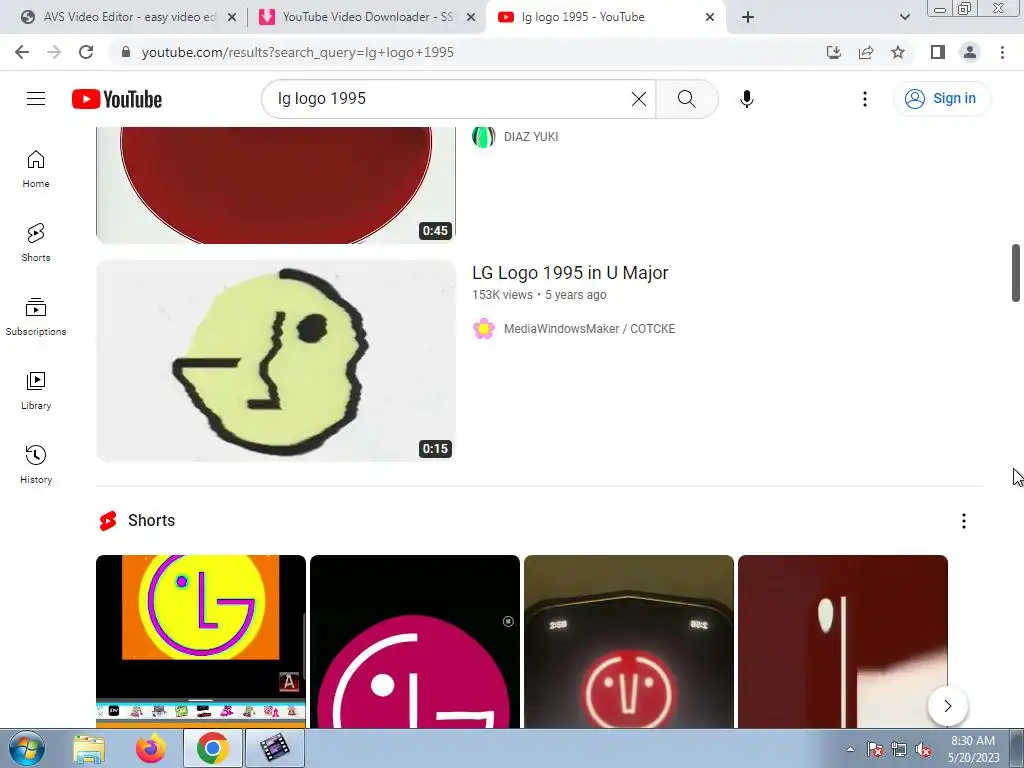Start voice search with the microphone icon

click(x=746, y=99)
